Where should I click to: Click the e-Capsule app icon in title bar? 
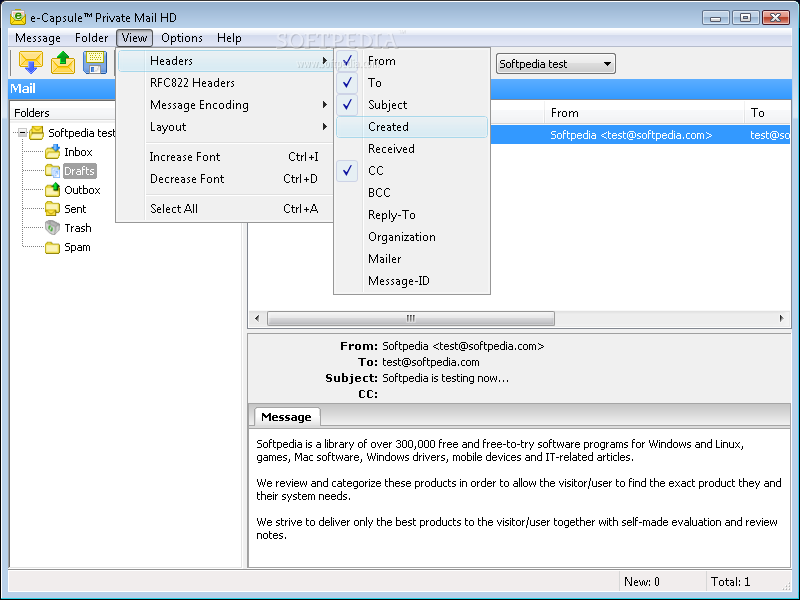18,17
